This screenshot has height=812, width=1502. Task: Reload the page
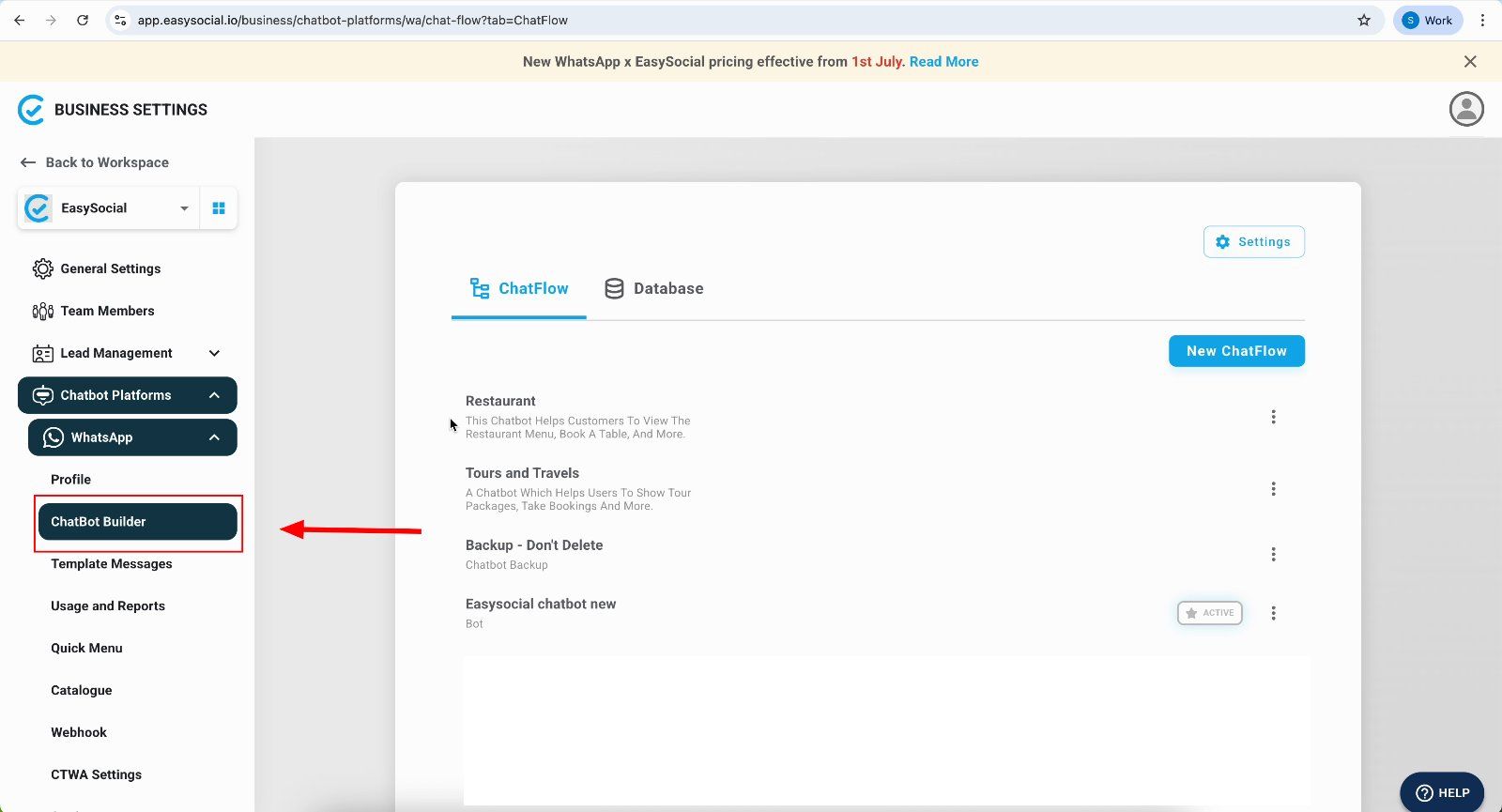point(83,20)
